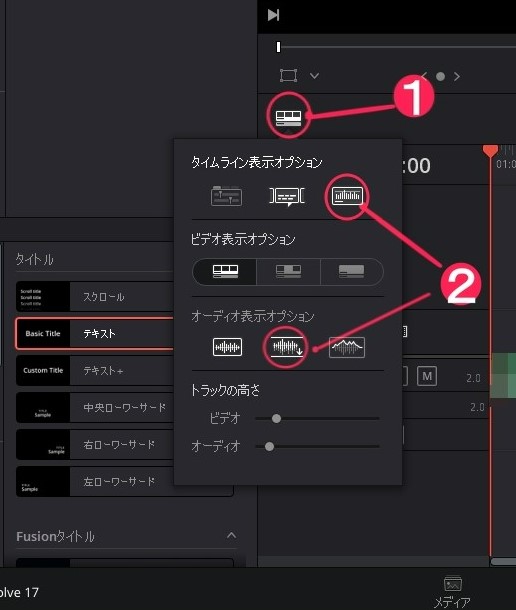Viewport: 516px width, 610px height.
Task: Select filmstrip video display option
Action: tap(225, 271)
